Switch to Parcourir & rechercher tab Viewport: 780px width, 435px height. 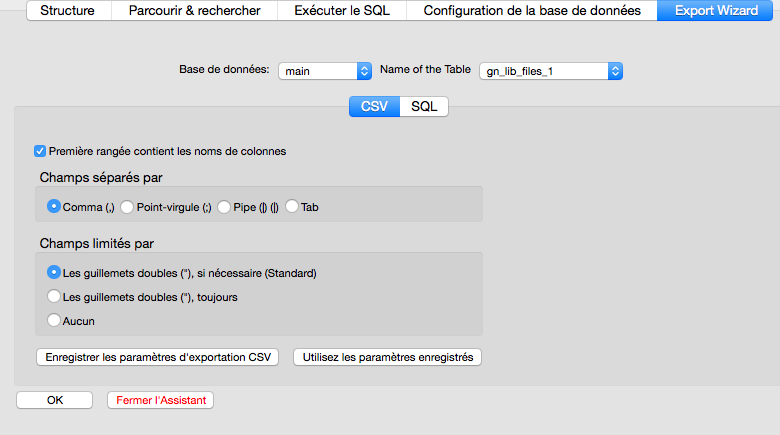pos(194,11)
